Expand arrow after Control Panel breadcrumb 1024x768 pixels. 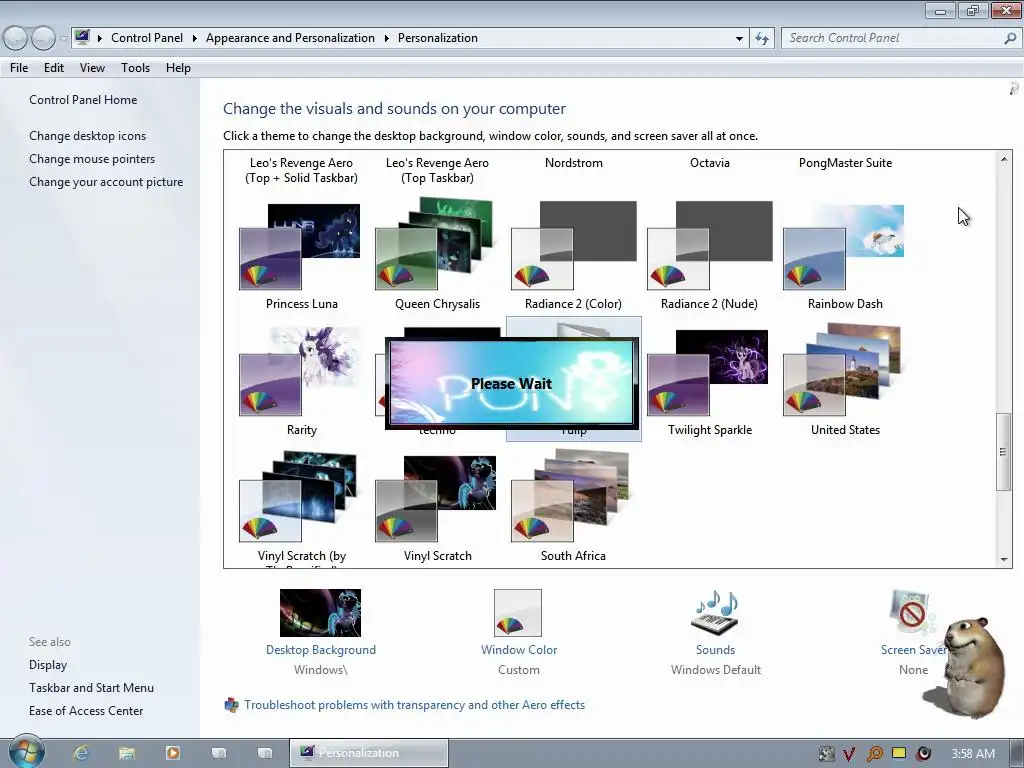pos(195,39)
